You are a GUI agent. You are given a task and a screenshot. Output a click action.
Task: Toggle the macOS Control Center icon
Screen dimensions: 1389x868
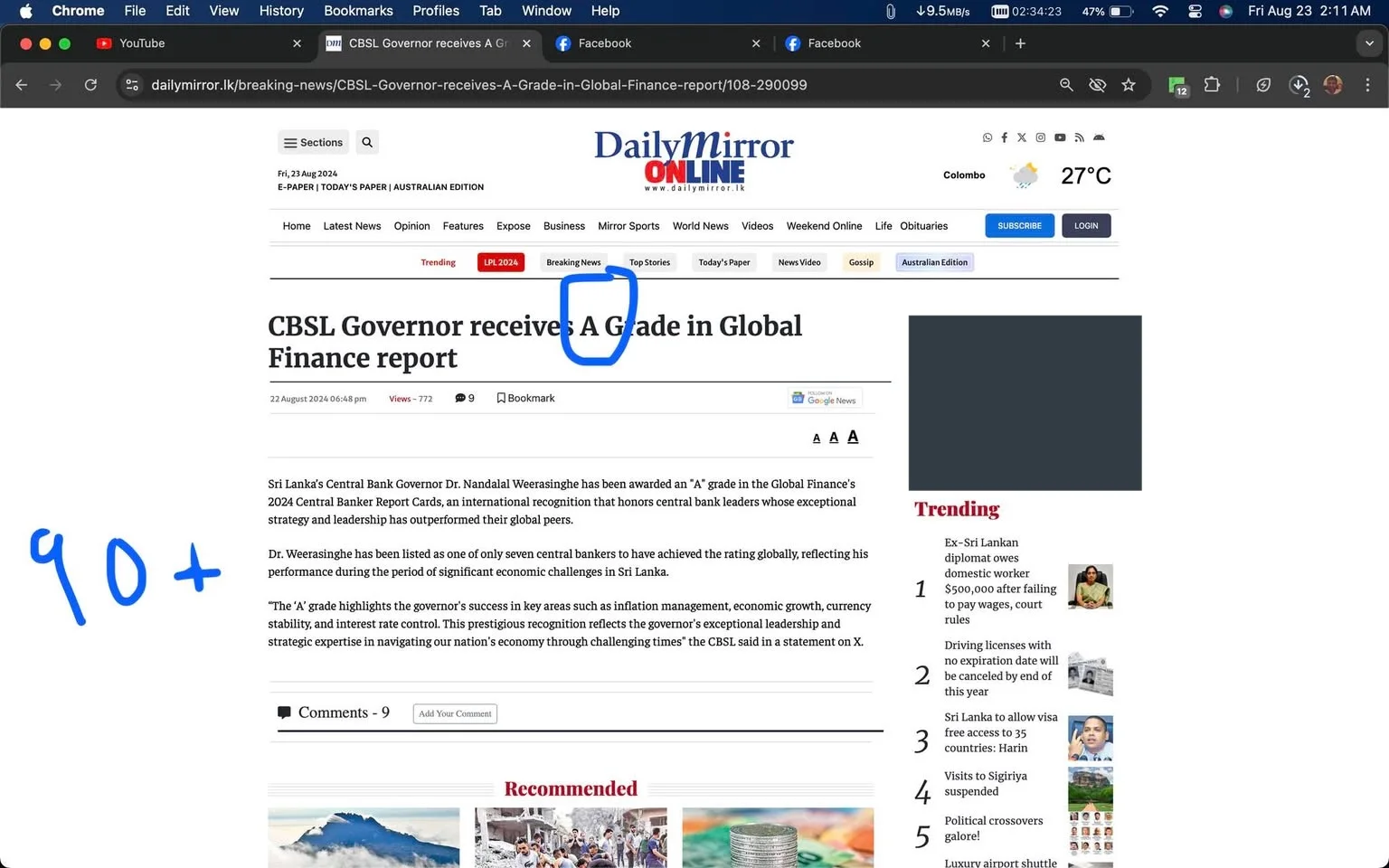coord(1195,11)
